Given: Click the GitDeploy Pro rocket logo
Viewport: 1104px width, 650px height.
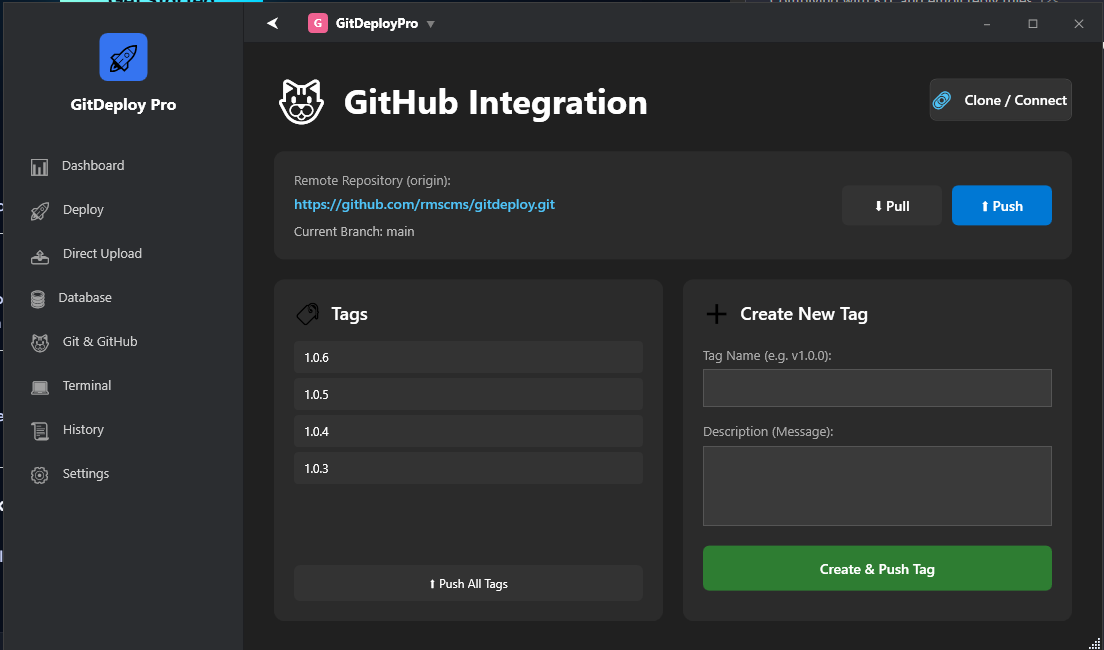Looking at the screenshot, I should click(x=122, y=57).
